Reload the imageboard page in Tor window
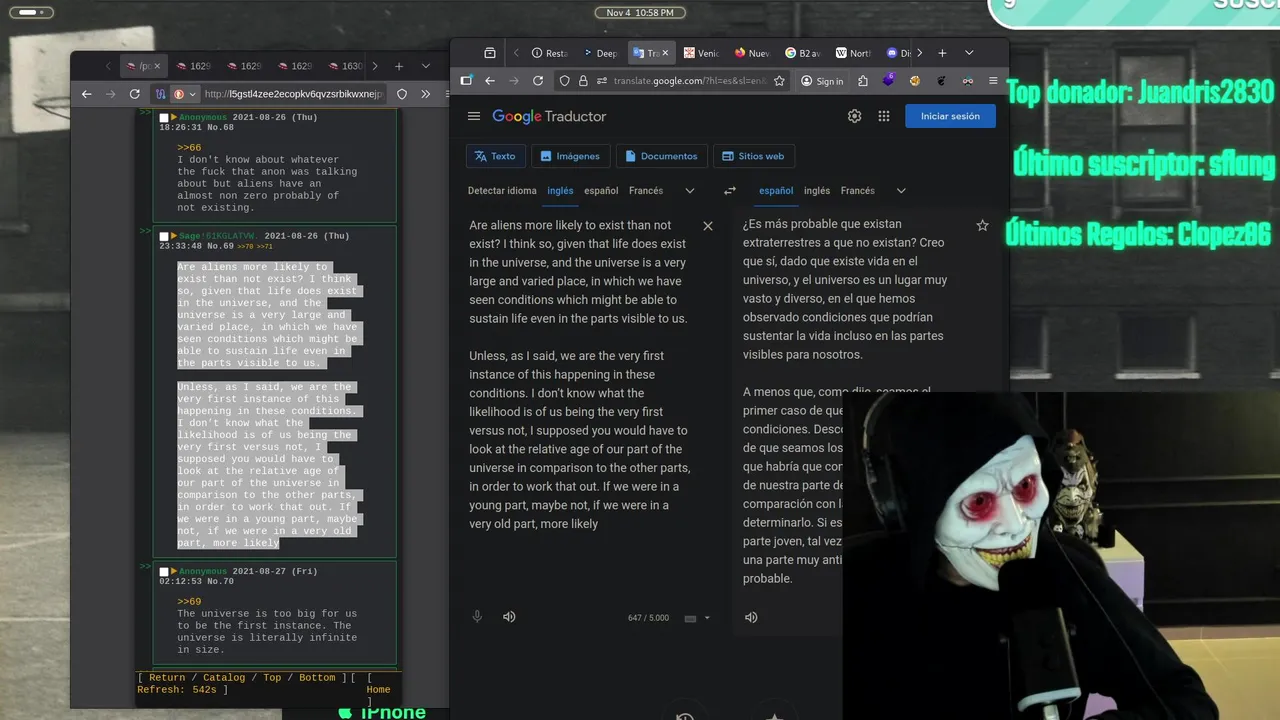The height and width of the screenshot is (720, 1280). [x=135, y=94]
